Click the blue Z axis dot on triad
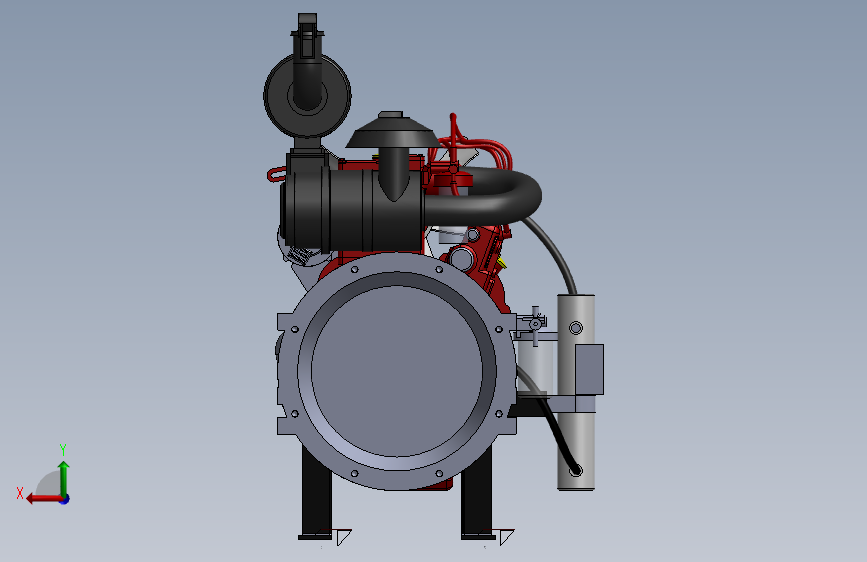Screen dimensions: 867x562 tap(65, 499)
